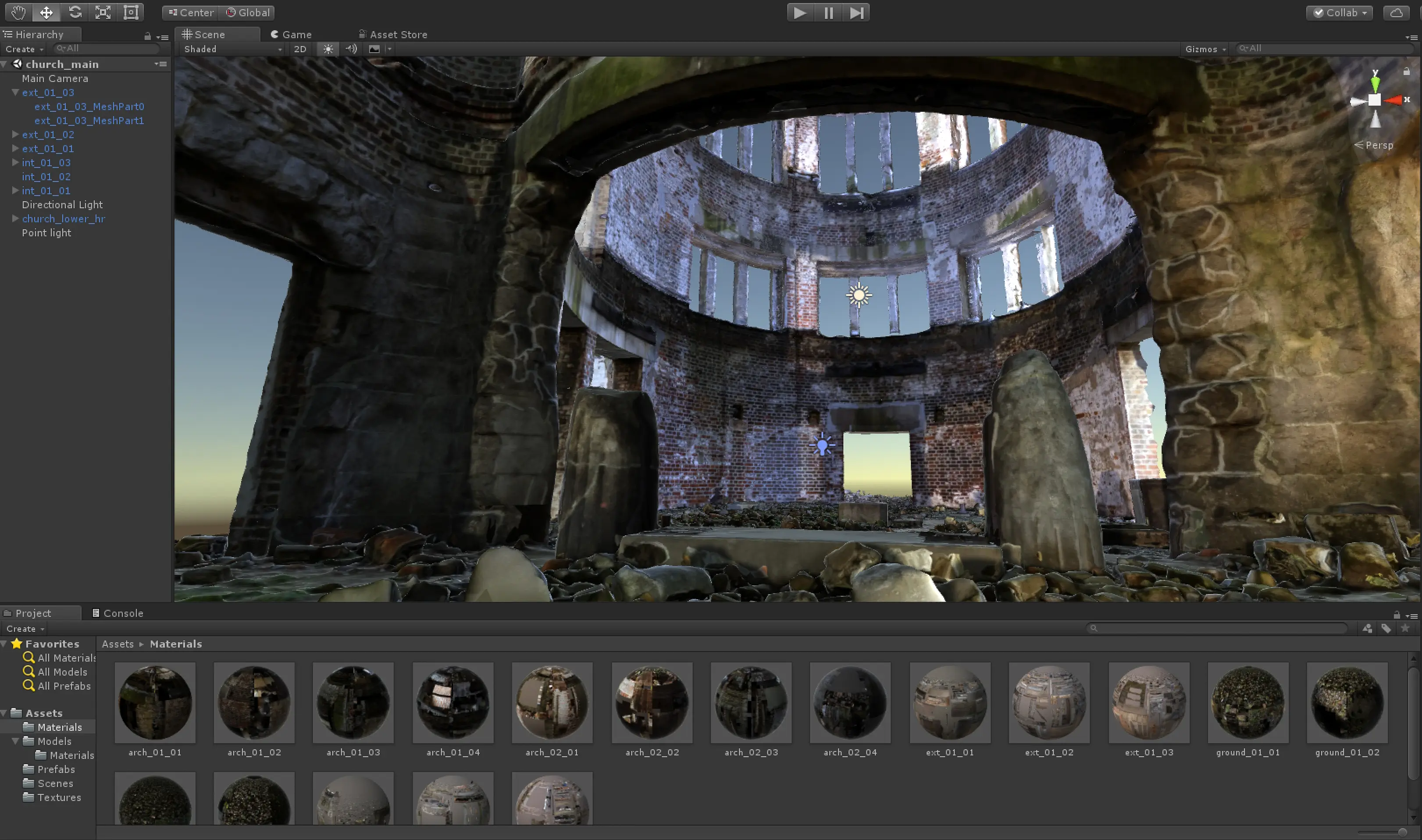Switch to the Hierarchy tab
The height and width of the screenshot is (840, 1422).
tap(41, 35)
